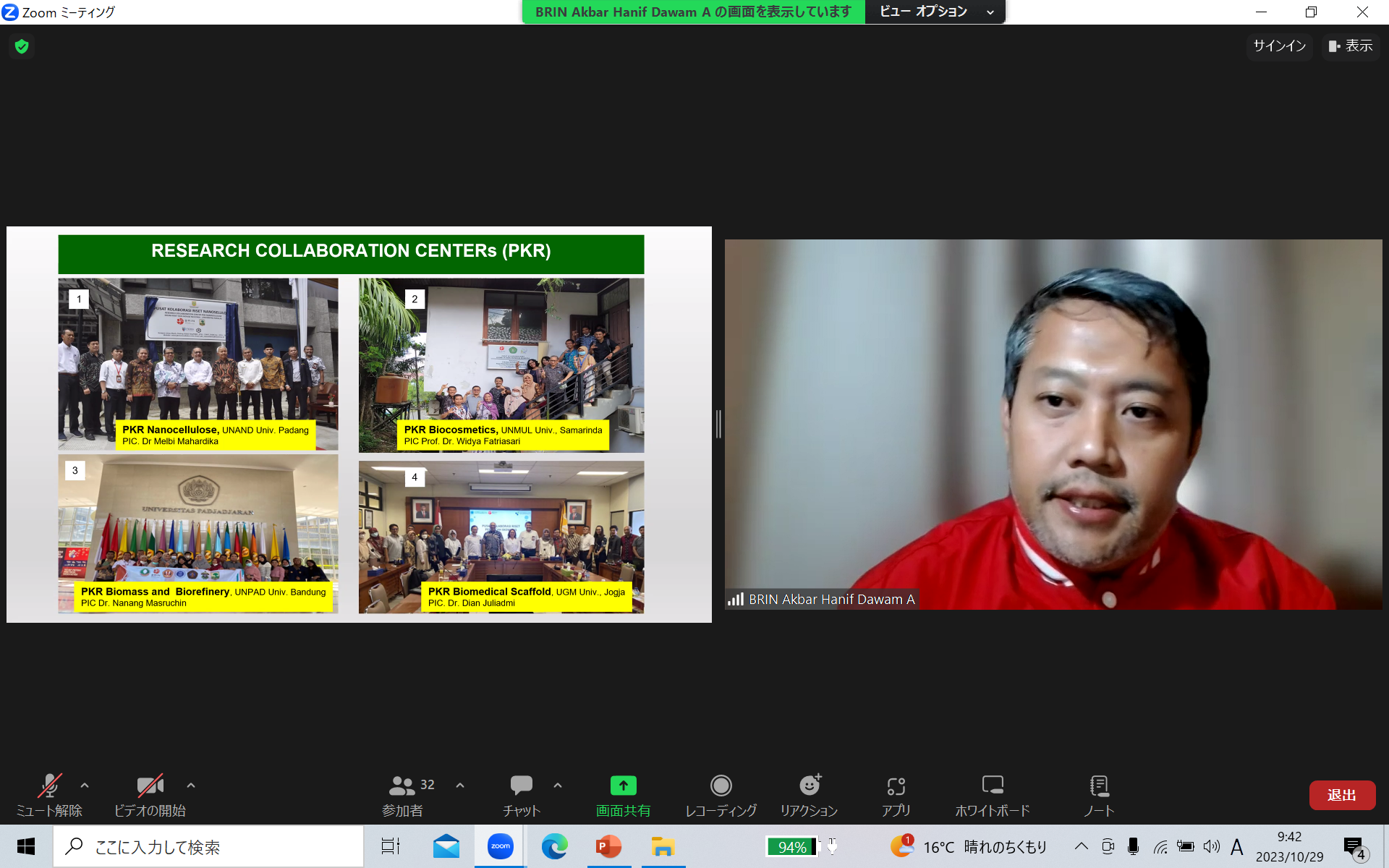Open volume control in system tray
Viewport: 1389px width, 868px height.
1212,846
